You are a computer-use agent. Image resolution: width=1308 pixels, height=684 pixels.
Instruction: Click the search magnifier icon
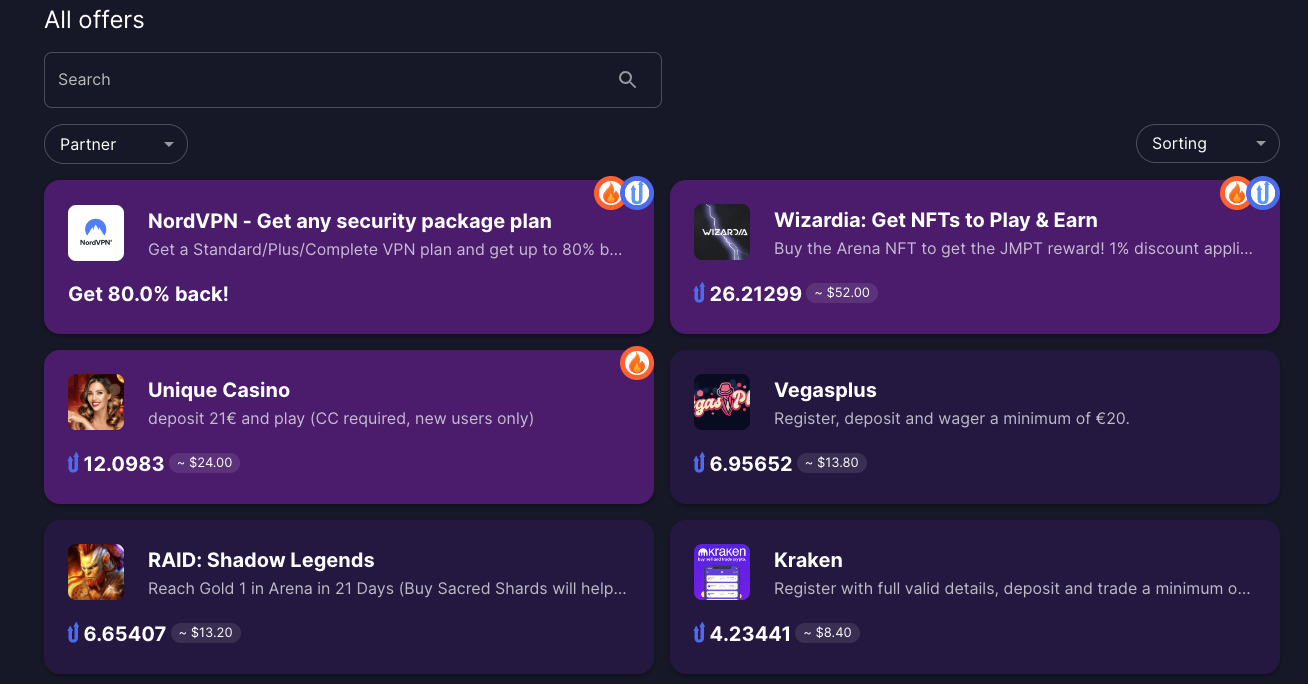627,80
